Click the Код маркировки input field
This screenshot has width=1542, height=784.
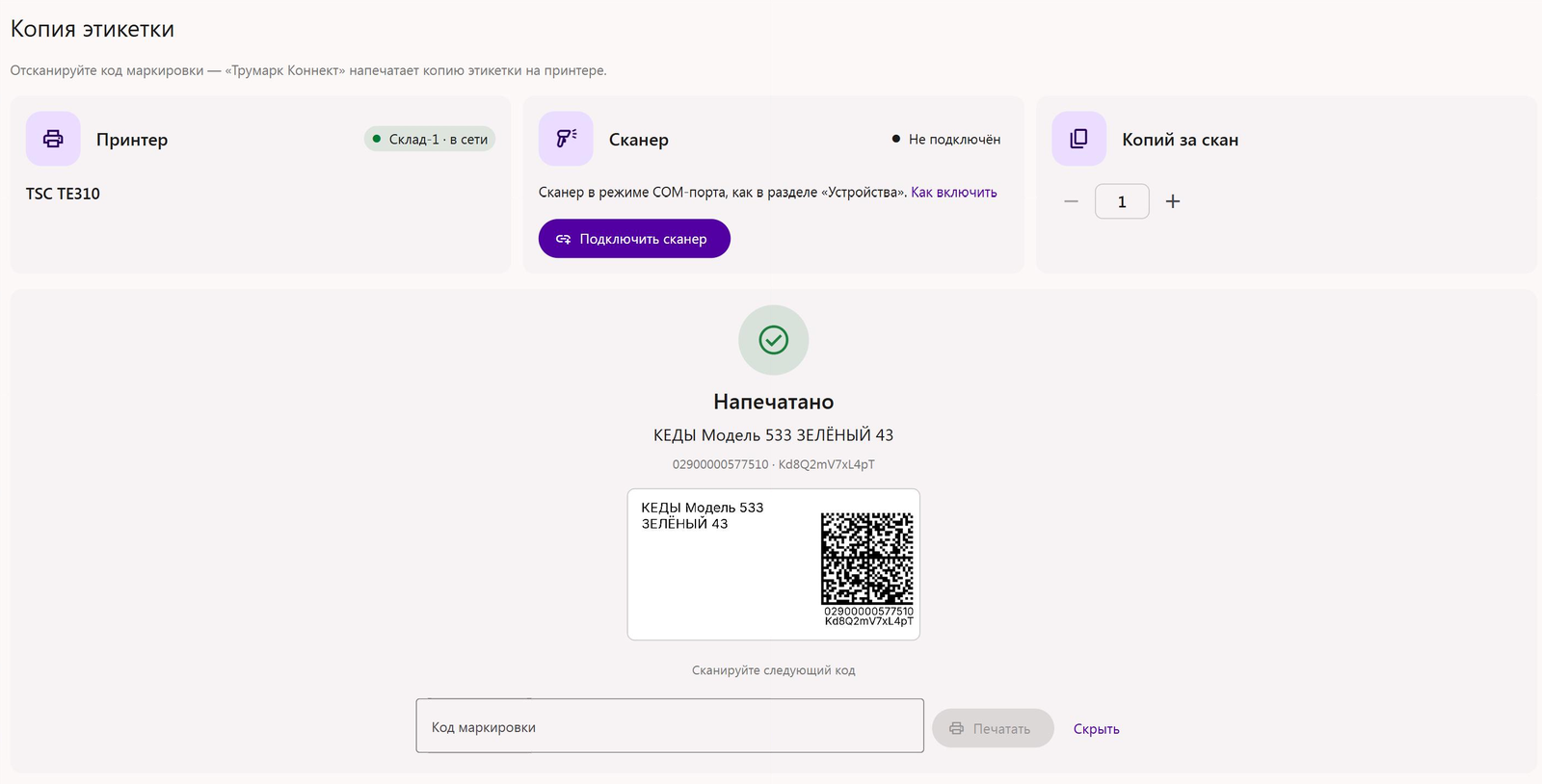pyautogui.click(x=670, y=726)
